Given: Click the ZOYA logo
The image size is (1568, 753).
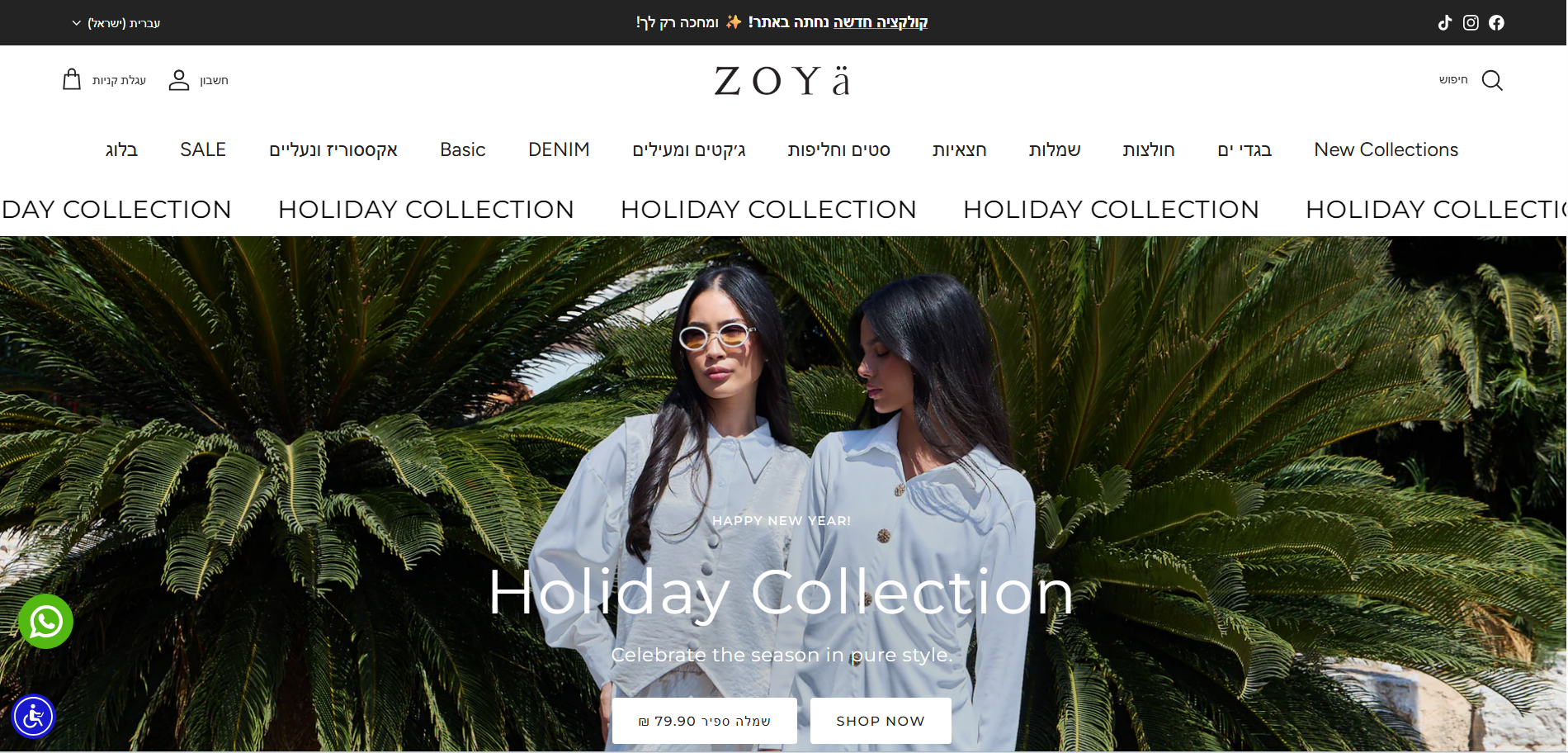Looking at the screenshot, I should [x=782, y=81].
